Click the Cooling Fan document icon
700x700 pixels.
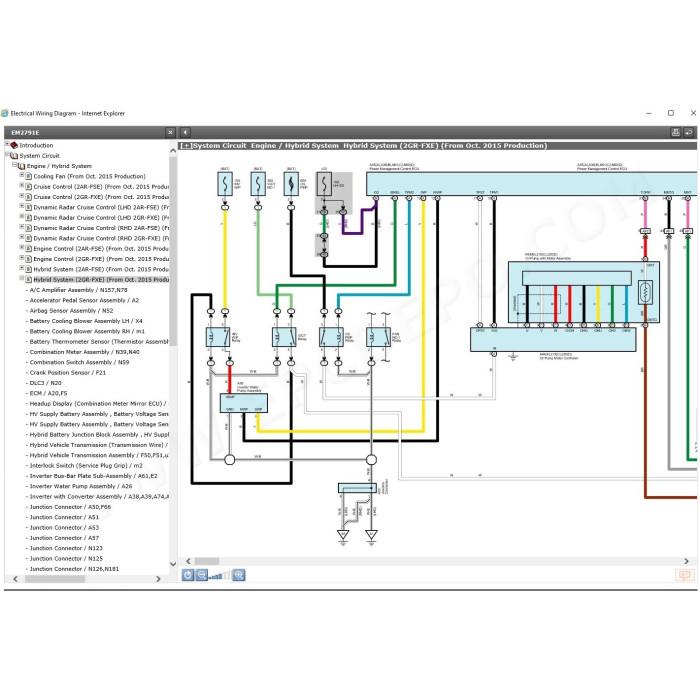click(28, 176)
